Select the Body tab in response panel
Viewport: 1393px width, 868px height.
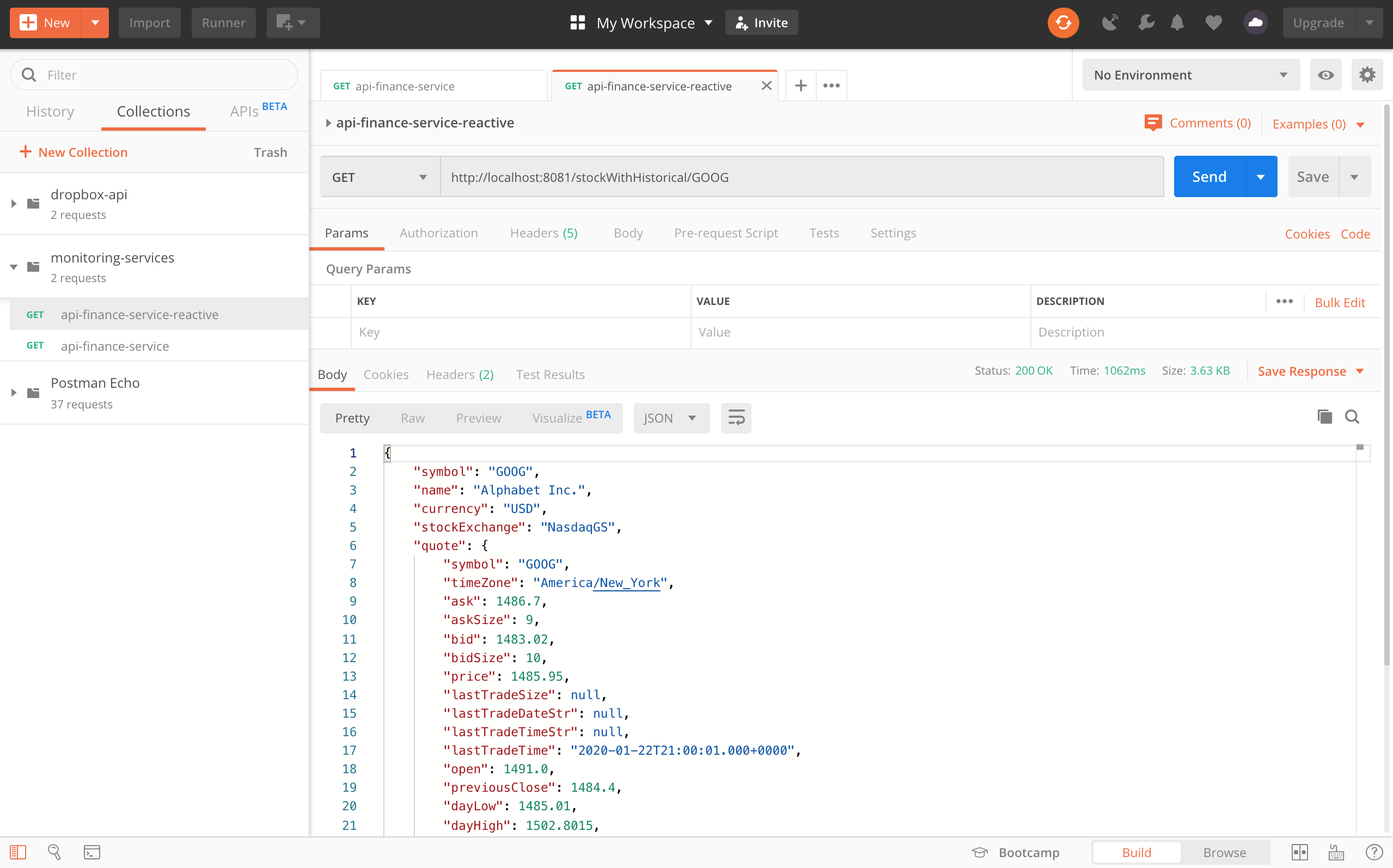333,373
